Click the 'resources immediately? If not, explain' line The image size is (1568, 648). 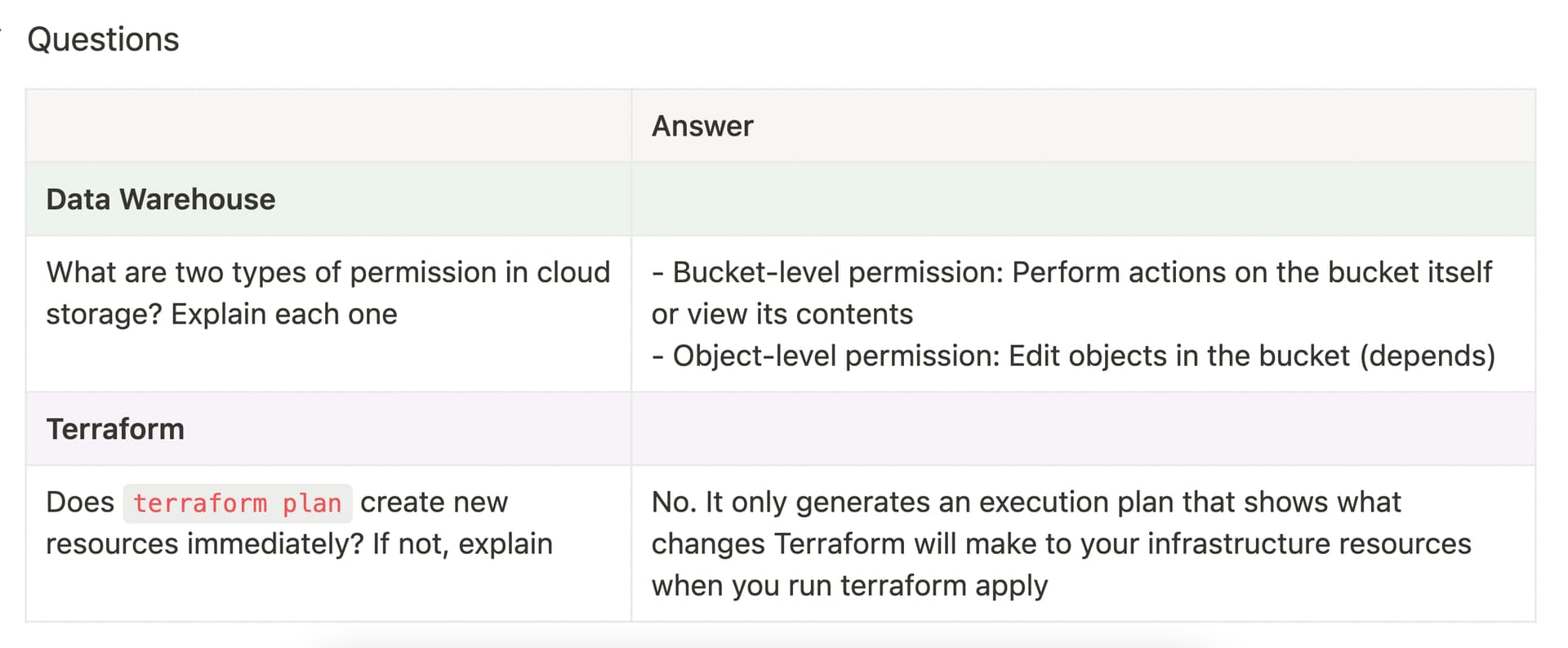(x=299, y=543)
